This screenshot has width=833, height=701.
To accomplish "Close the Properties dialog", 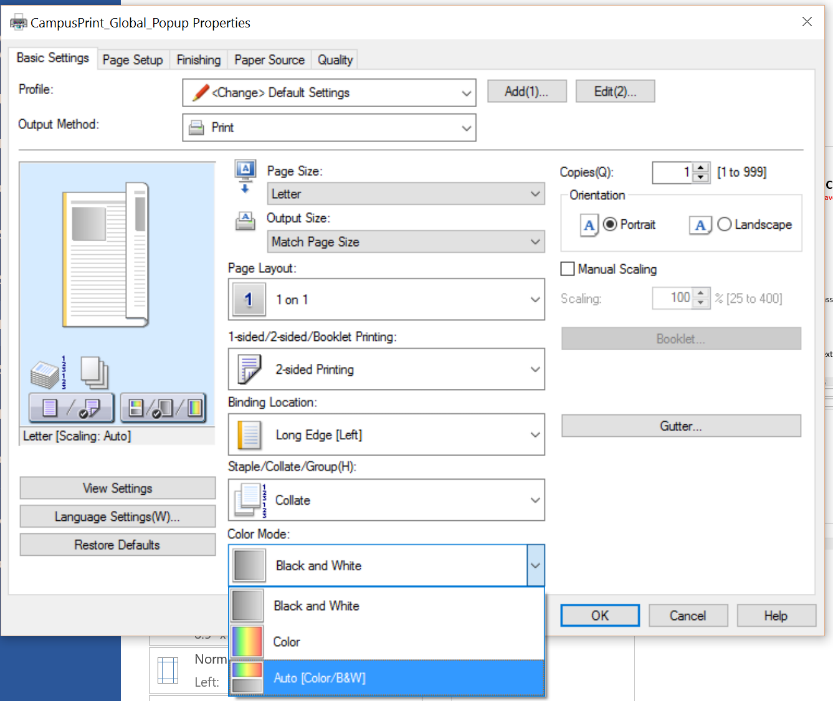I will [807, 22].
